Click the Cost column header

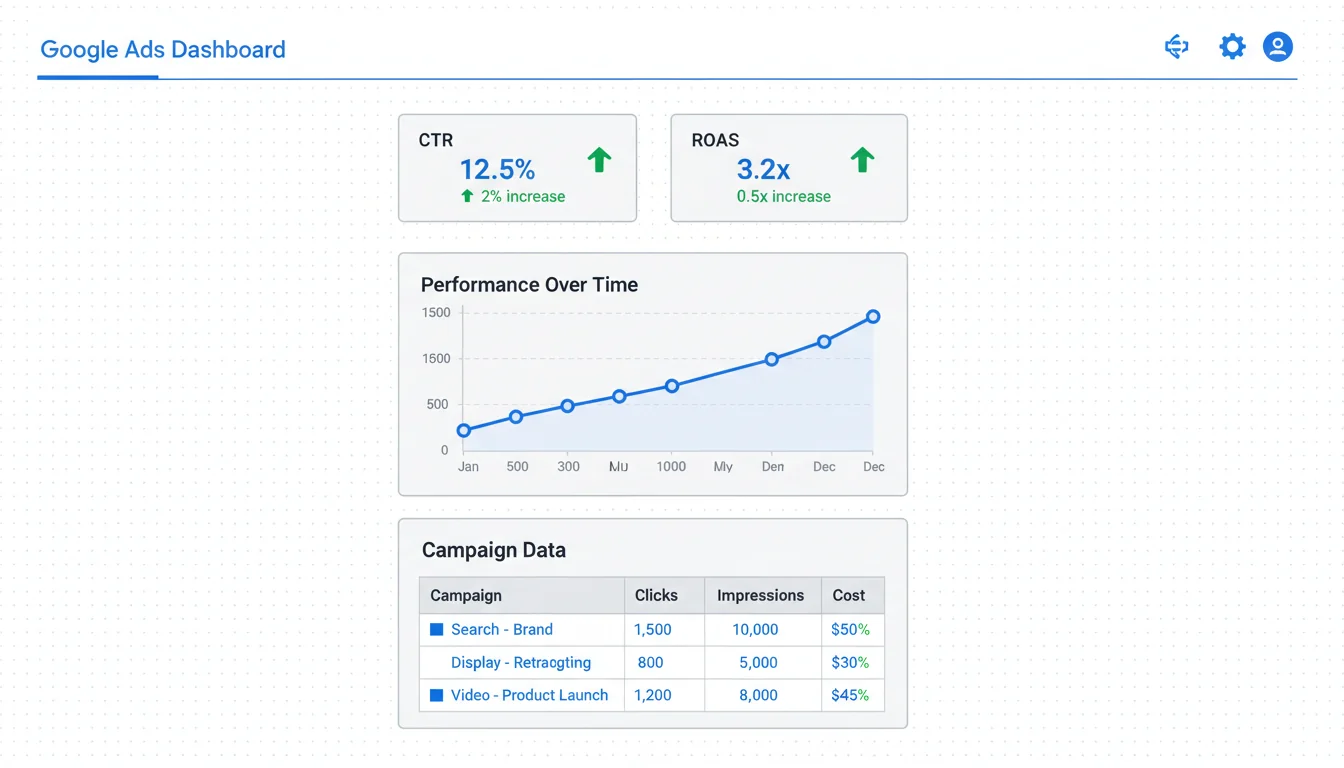(848, 595)
